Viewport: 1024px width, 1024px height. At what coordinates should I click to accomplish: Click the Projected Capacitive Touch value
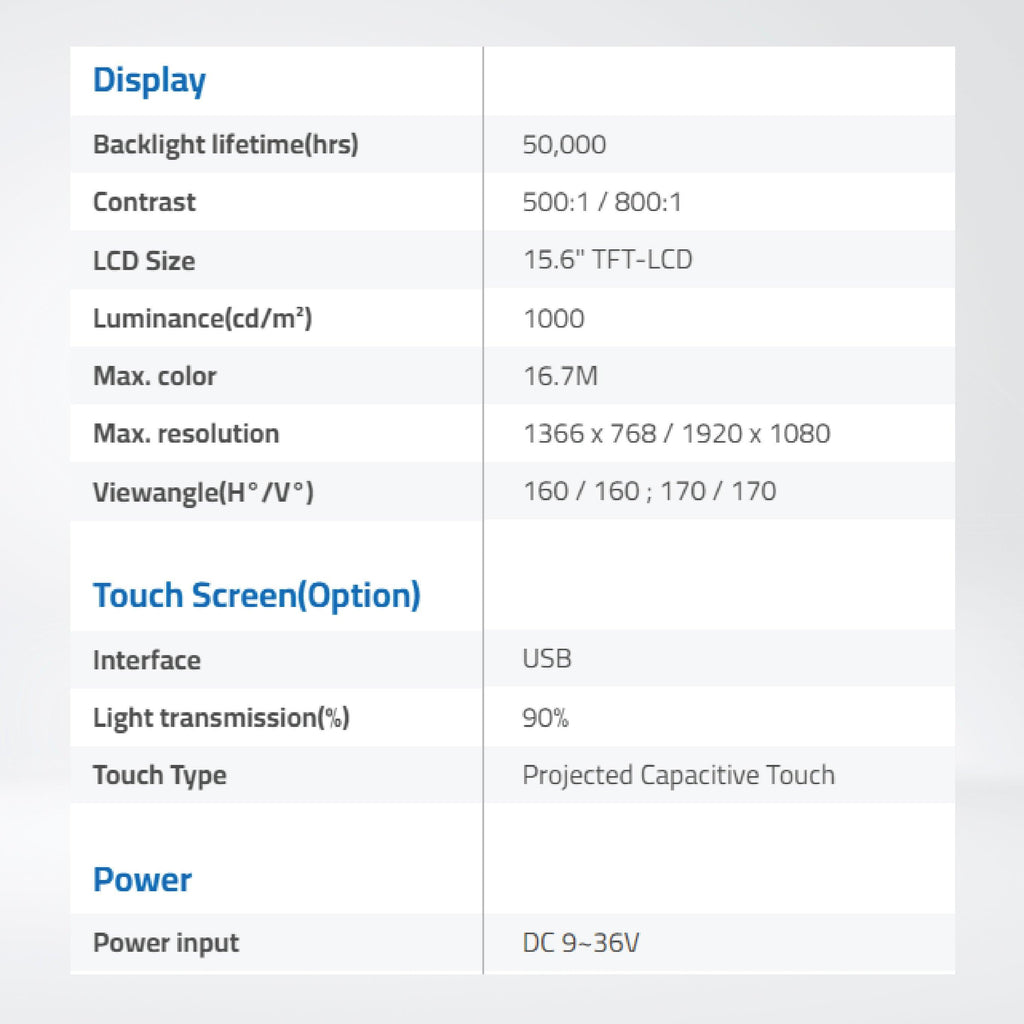coord(679,775)
